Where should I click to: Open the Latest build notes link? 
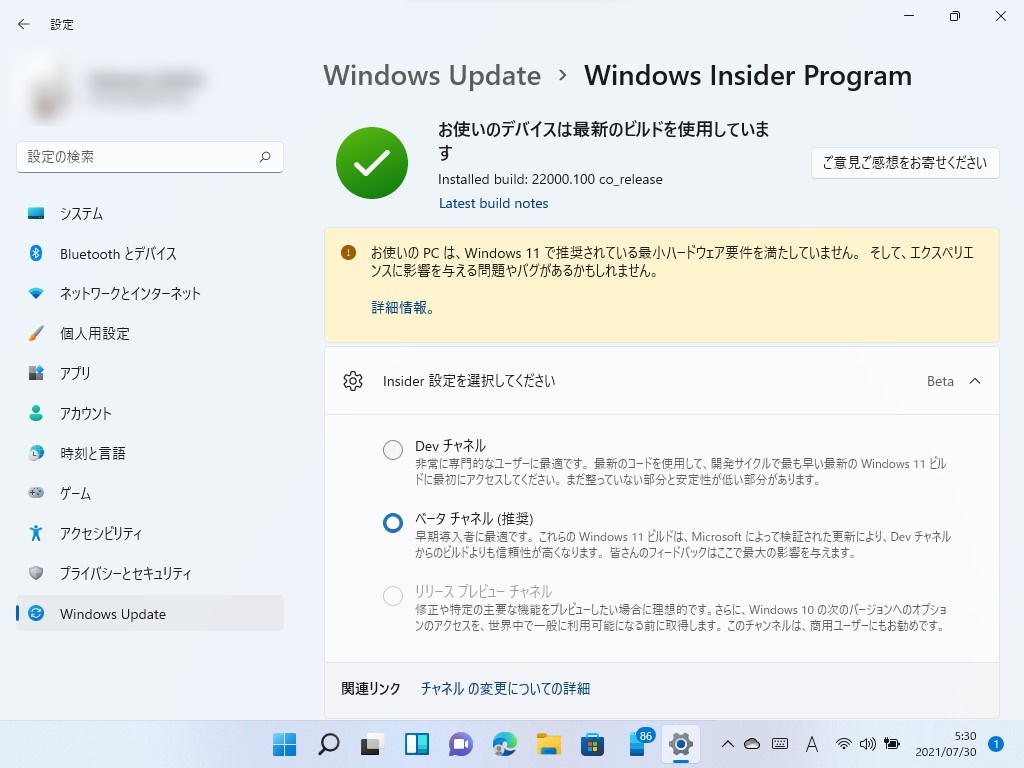tap(494, 203)
